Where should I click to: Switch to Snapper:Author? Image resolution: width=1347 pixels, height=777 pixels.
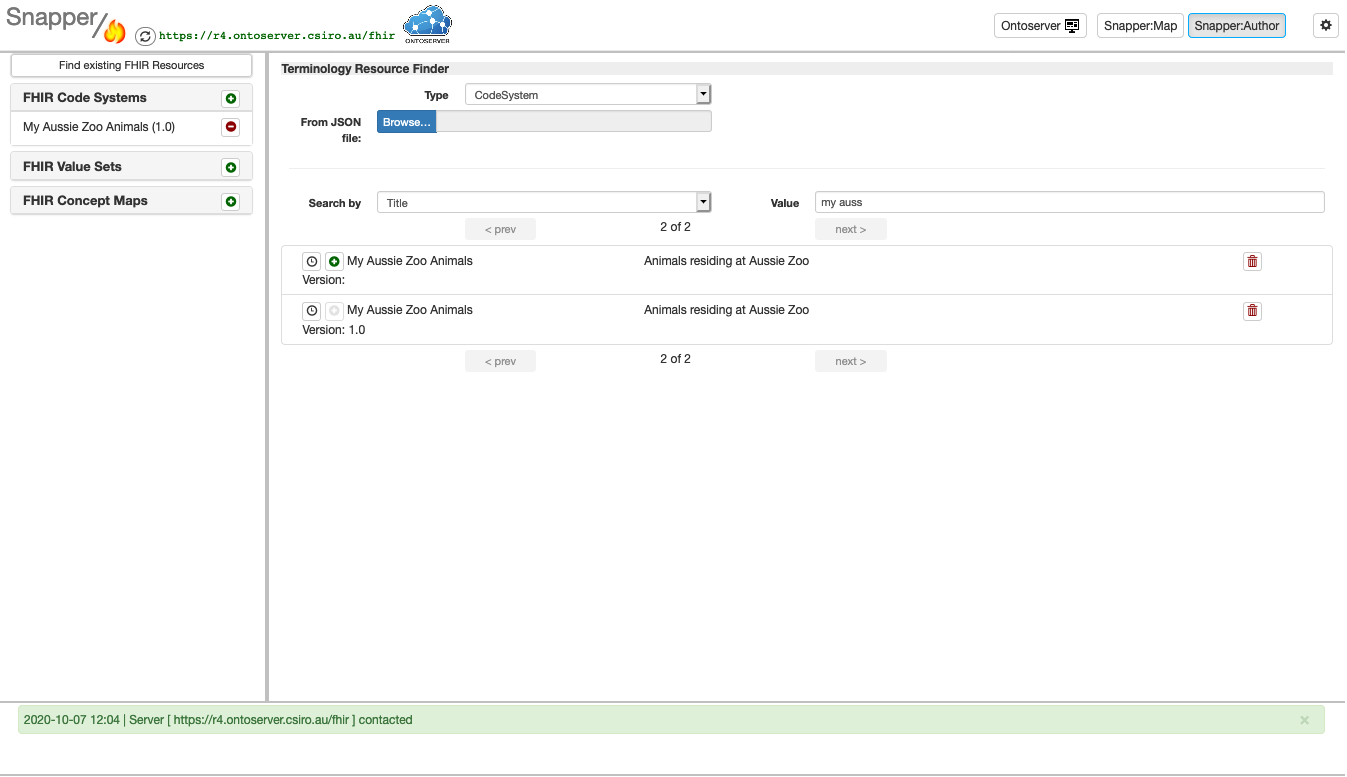pyautogui.click(x=1236, y=26)
